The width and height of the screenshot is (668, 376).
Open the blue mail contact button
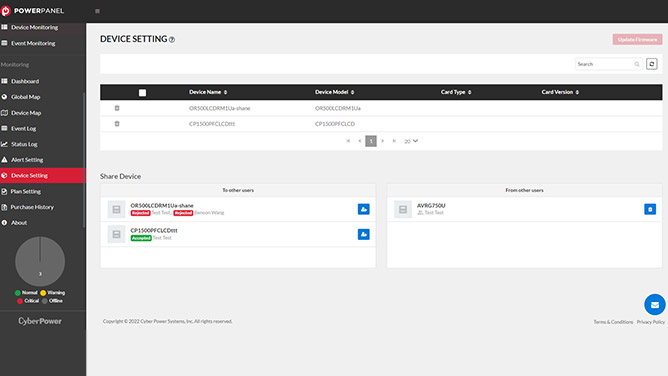click(655, 304)
